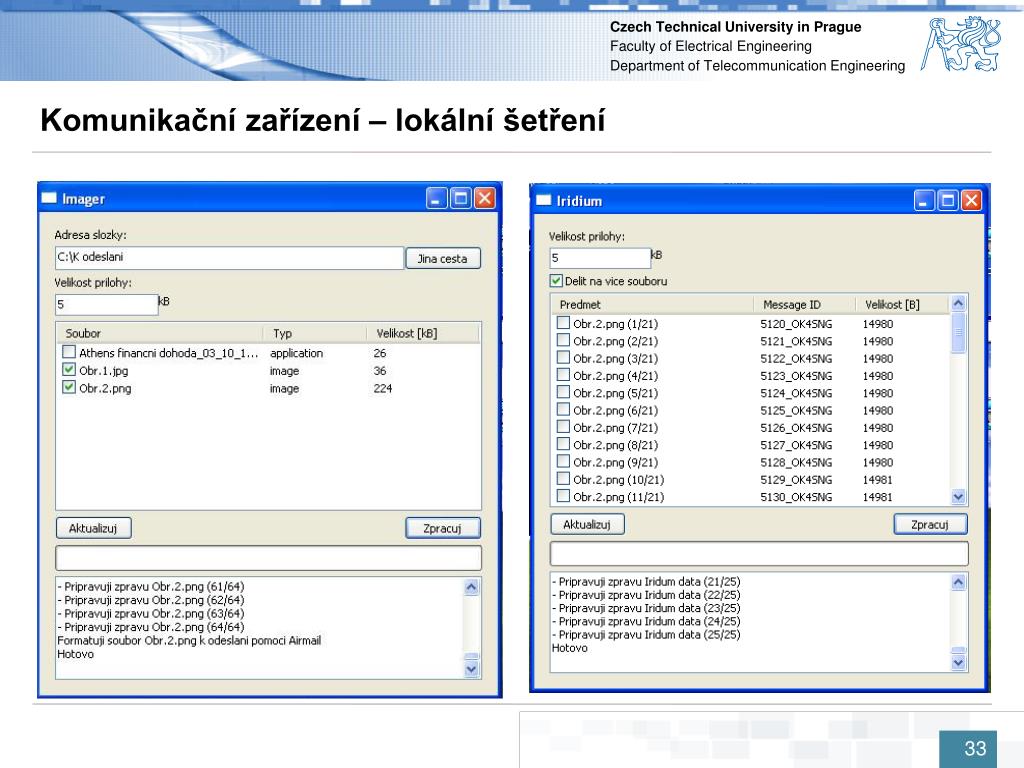Check the Athens financni dohoda file checkbox
The width and height of the screenshot is (1024, 768).
coord(69,352)
